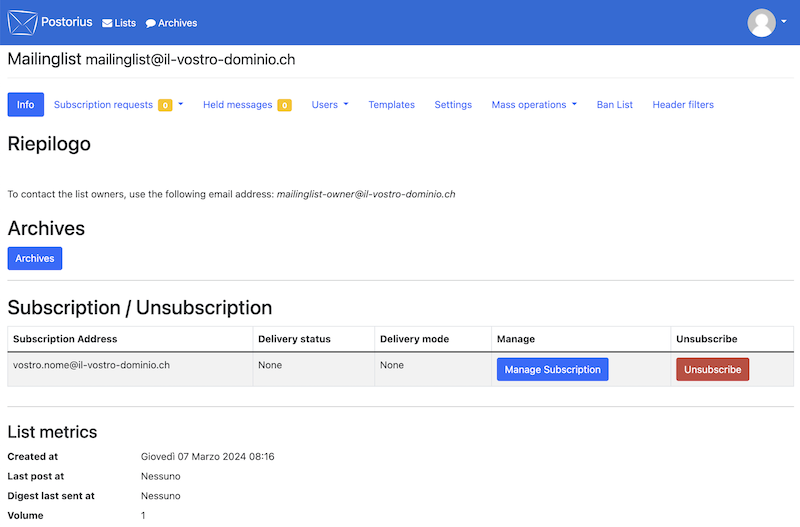Click the Mailinglist address page title

(152, 59)
